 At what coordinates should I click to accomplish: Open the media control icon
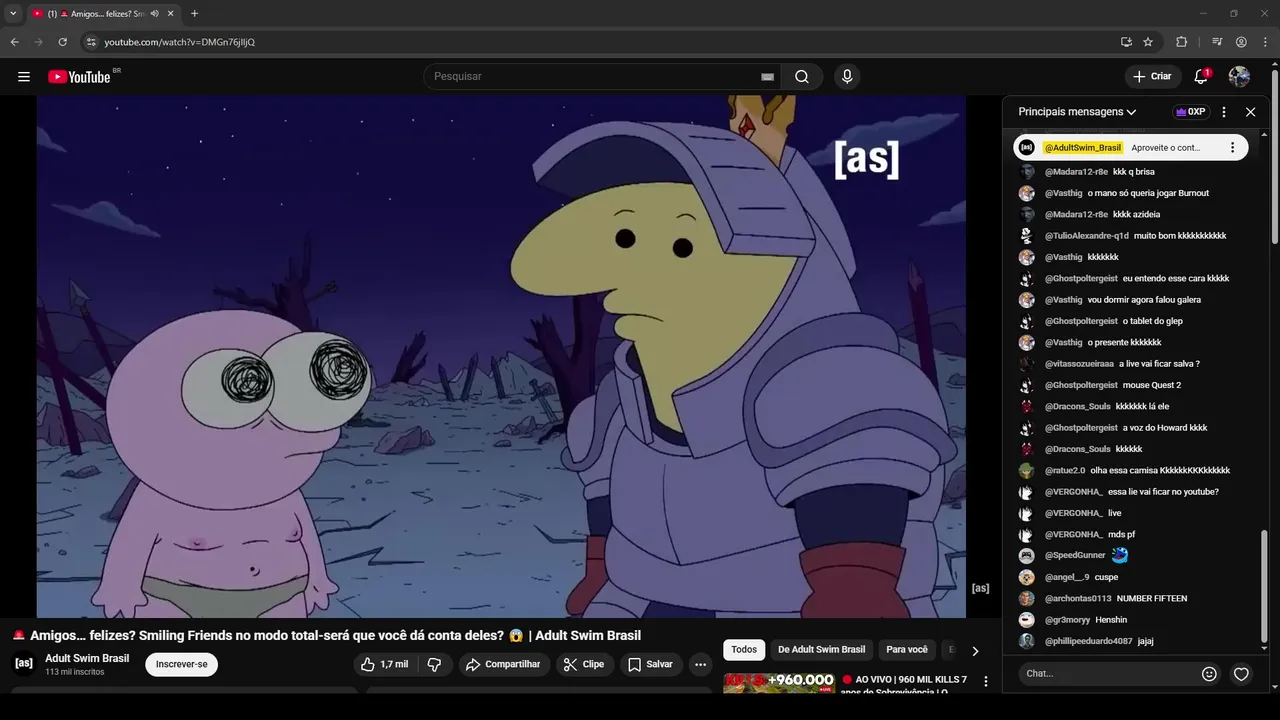coord(1217,42)
